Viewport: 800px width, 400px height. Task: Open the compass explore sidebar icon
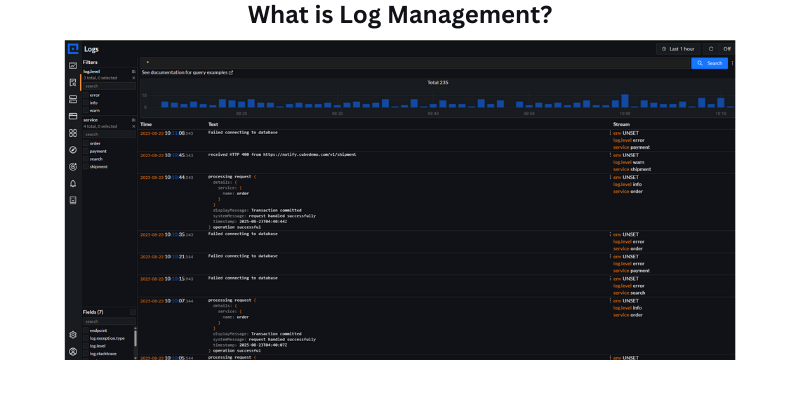[x=73, y=149]
